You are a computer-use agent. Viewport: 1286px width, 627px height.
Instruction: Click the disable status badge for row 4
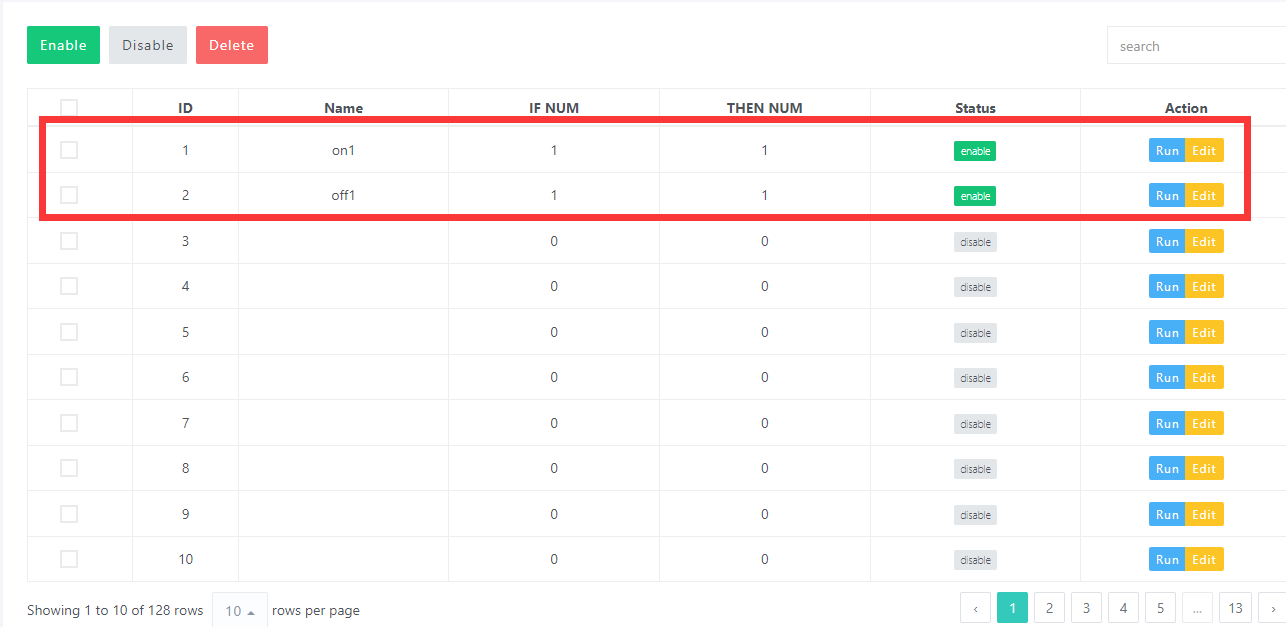pyautogui.click(x=975, y=287)
